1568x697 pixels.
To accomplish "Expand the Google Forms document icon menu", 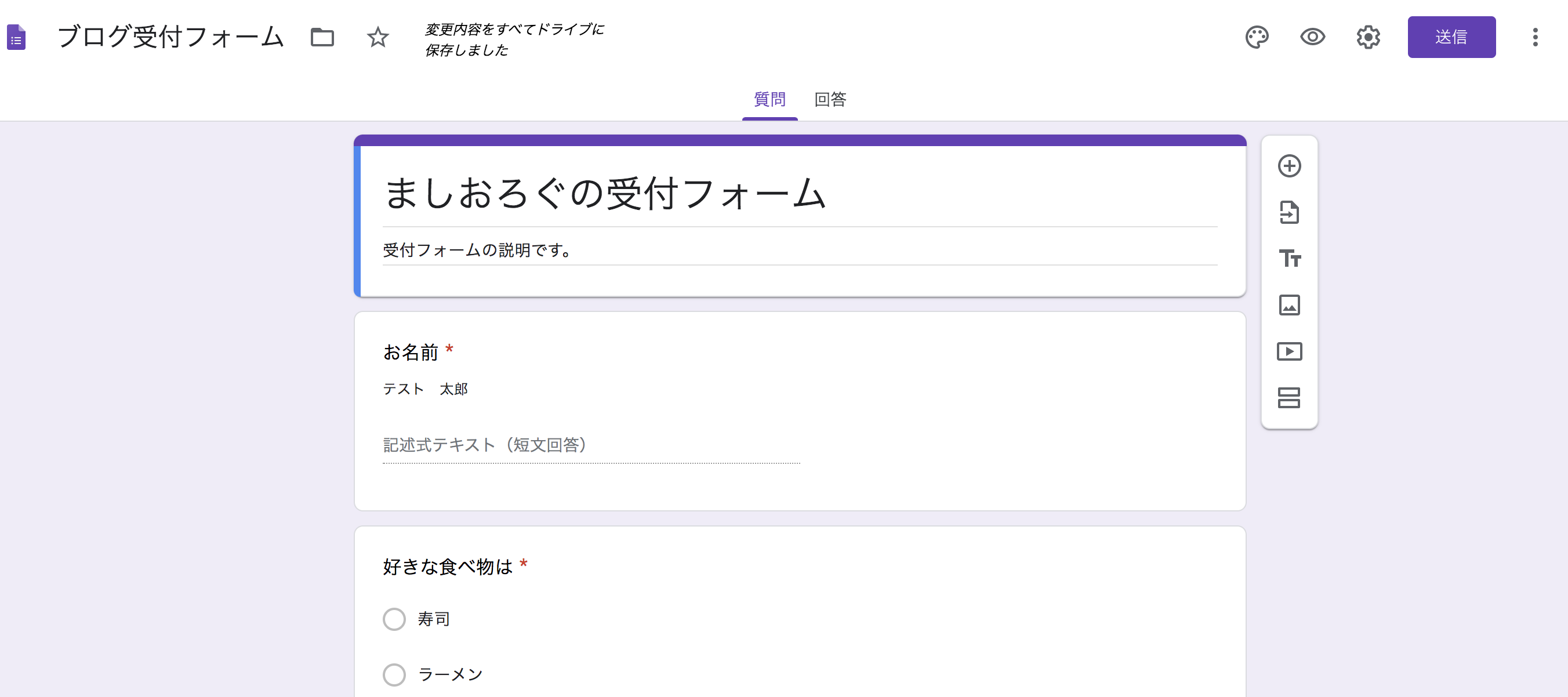I will [16, 37].
